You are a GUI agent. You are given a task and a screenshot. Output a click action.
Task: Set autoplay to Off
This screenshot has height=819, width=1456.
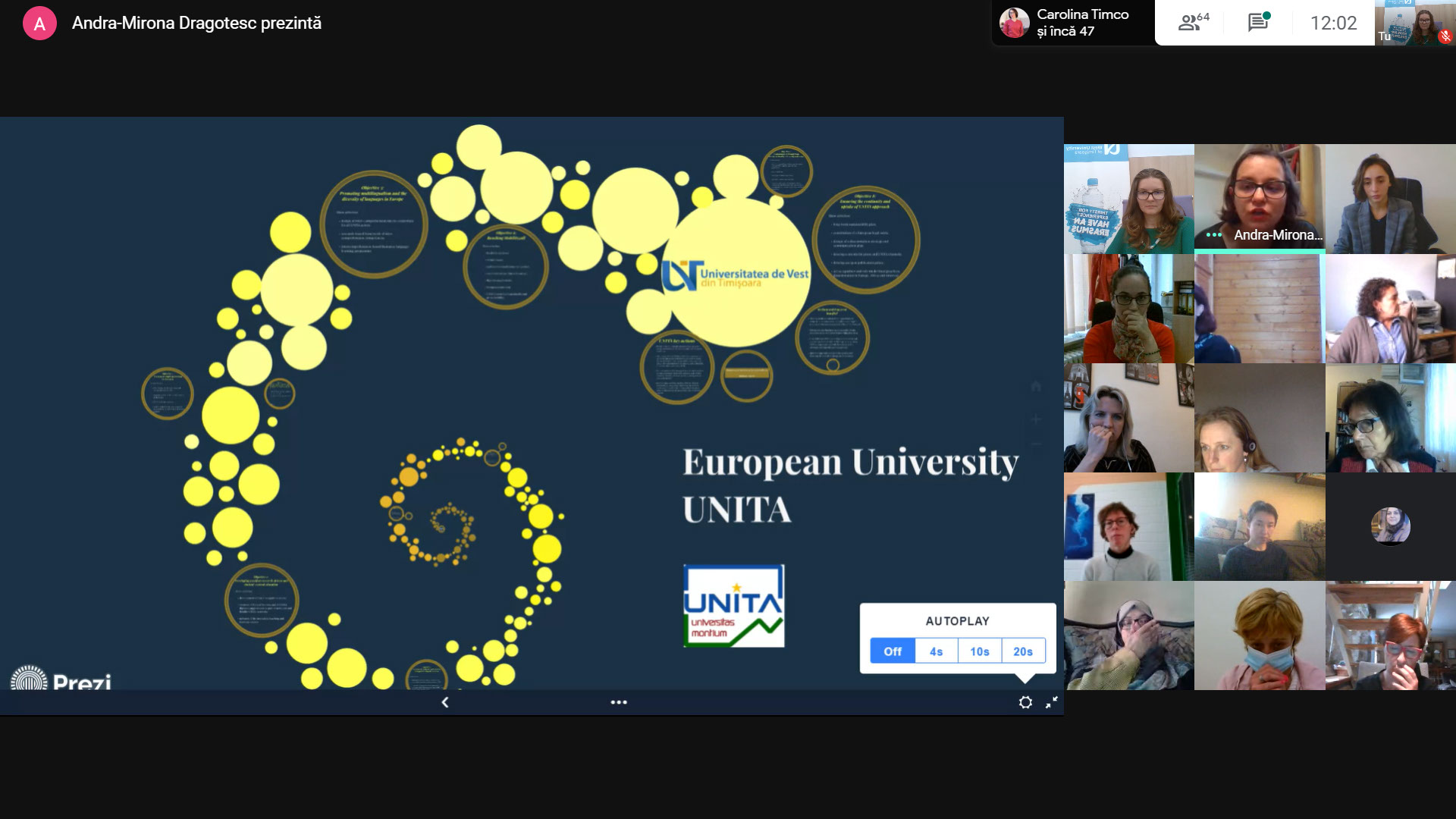click(893, 651)
